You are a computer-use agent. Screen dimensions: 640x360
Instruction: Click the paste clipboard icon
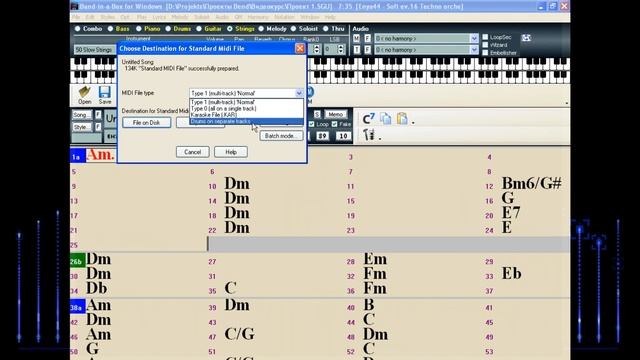coord(402,118)
